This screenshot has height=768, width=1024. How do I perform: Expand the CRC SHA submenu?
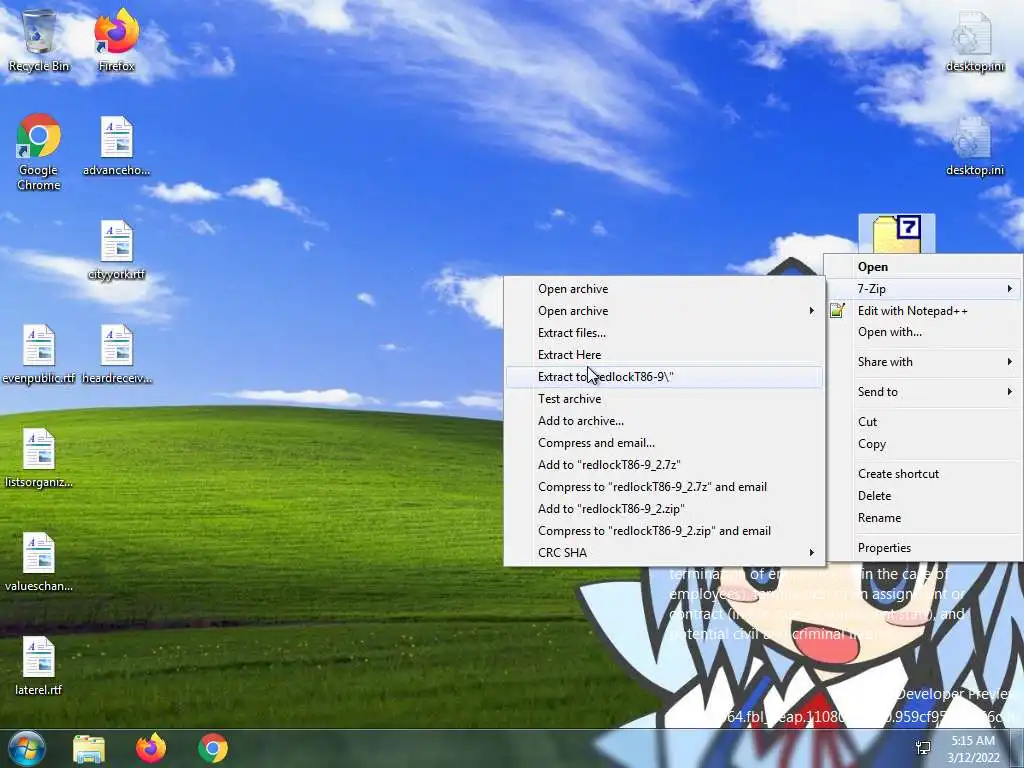click(x=664, y=553)
